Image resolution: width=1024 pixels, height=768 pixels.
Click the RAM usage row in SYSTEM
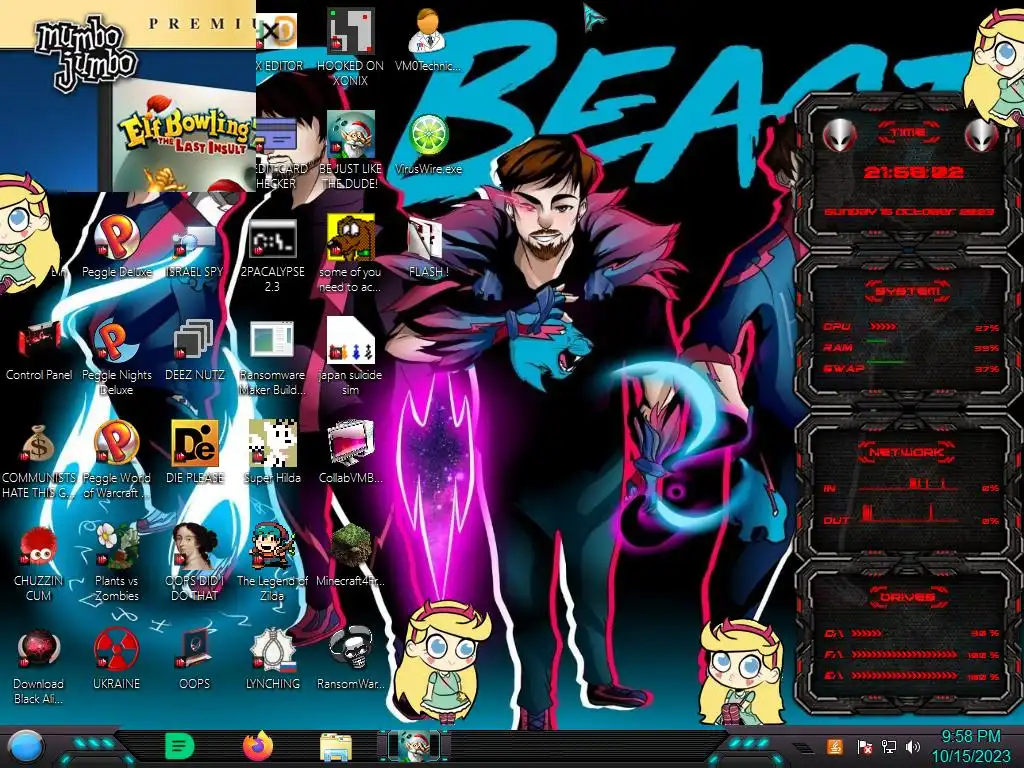(912, 347)
